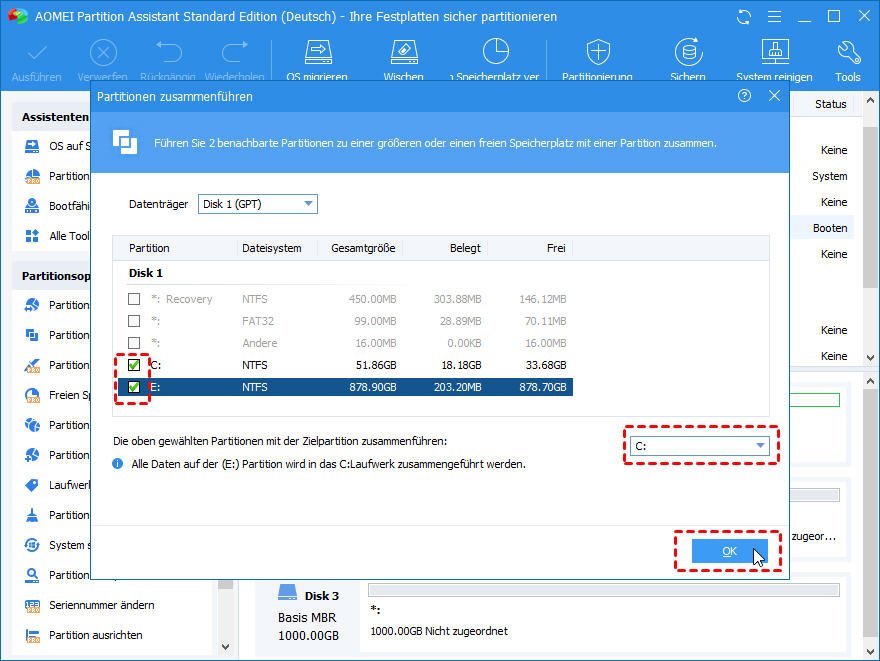Click Partition ausrichten in sidebar

point(96,635)
